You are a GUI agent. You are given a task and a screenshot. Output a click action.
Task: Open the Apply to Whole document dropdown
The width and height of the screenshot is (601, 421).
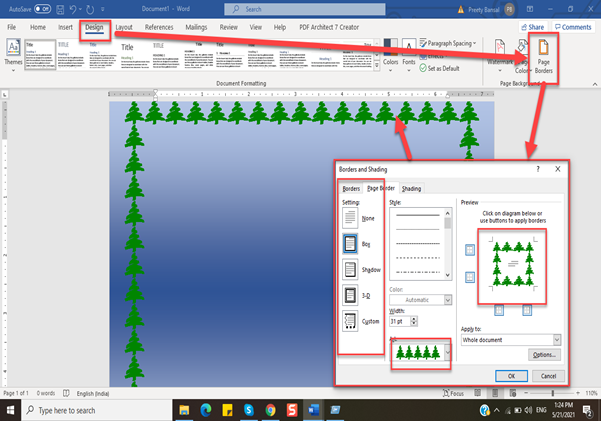[x=511, y=340]
